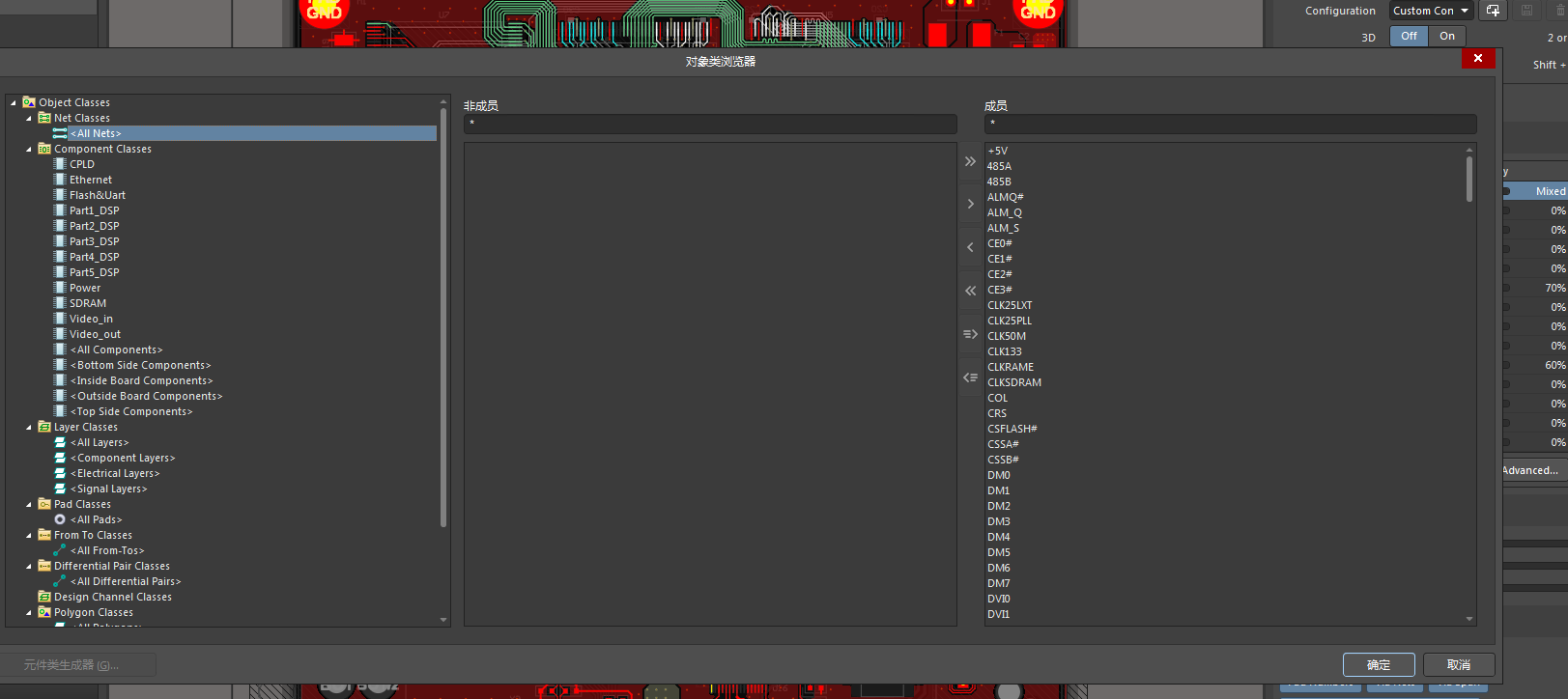Click the 成员 filter input field

1230,124
